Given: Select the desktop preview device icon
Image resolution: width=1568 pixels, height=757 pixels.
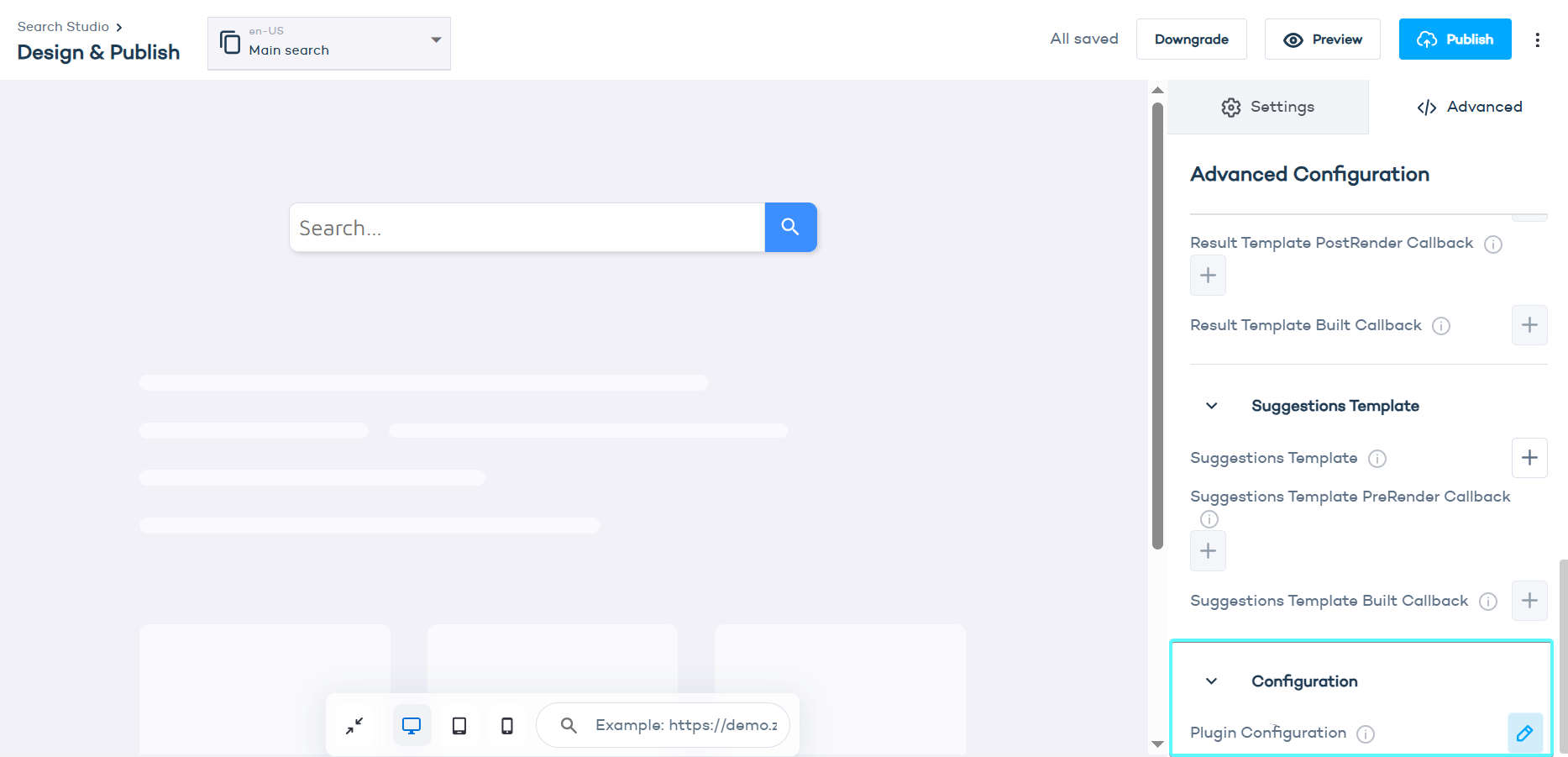Looking at the screenshot, I should (x=412, y=725).
